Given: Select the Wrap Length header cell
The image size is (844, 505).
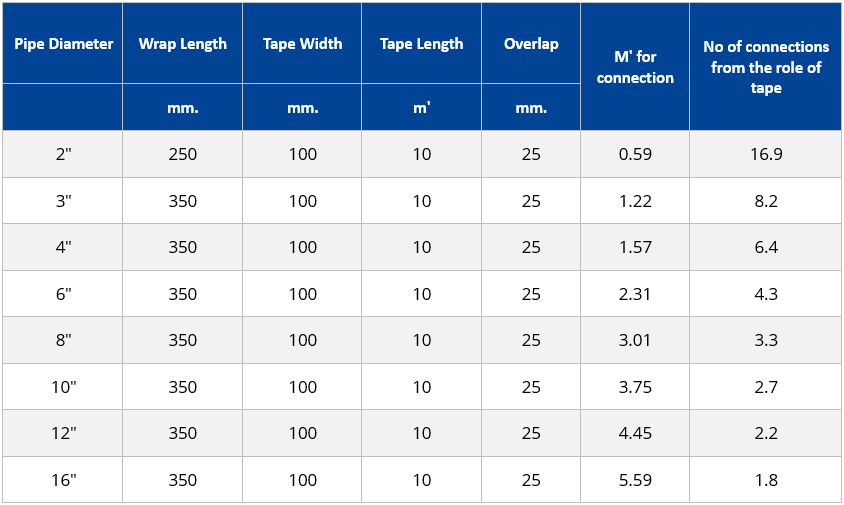Looking at the screenshot, I should pyautogui.click(x=182, y=44).
